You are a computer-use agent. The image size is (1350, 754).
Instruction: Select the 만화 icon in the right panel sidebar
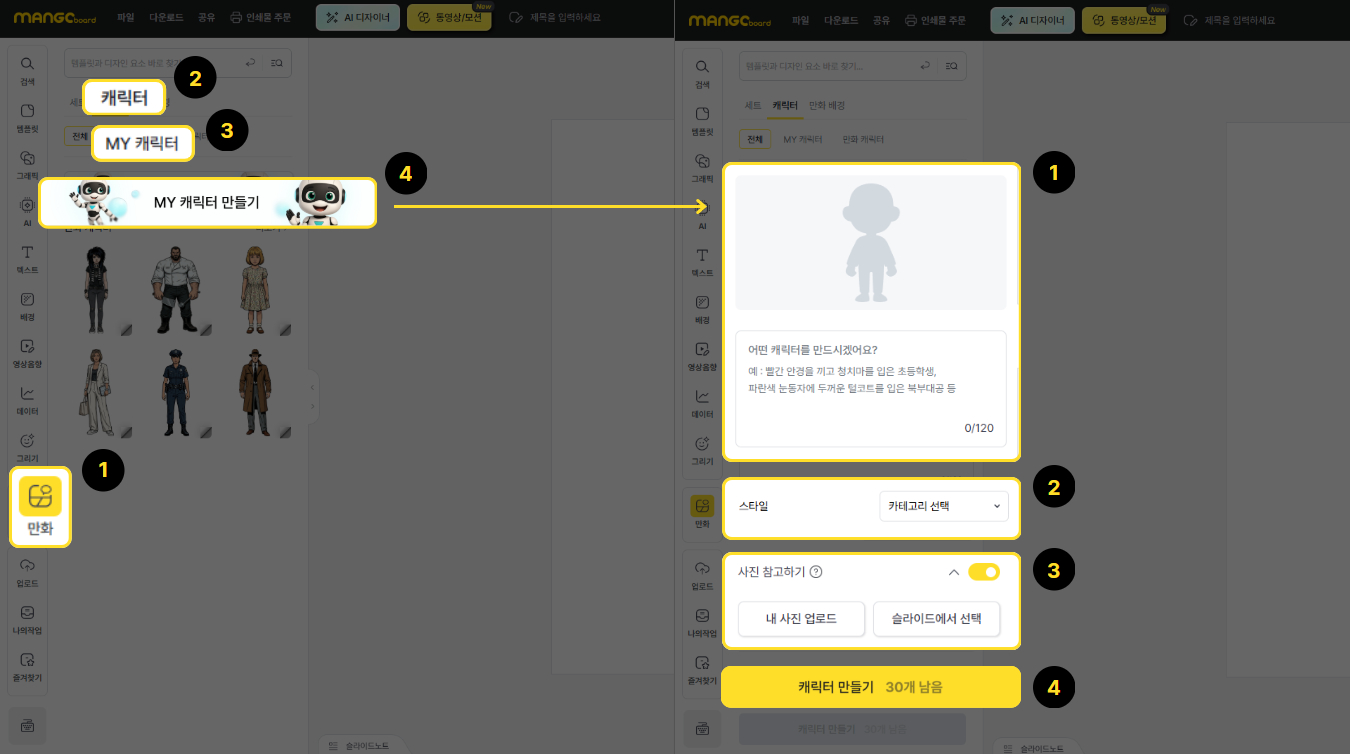click(x=702, y=511)
